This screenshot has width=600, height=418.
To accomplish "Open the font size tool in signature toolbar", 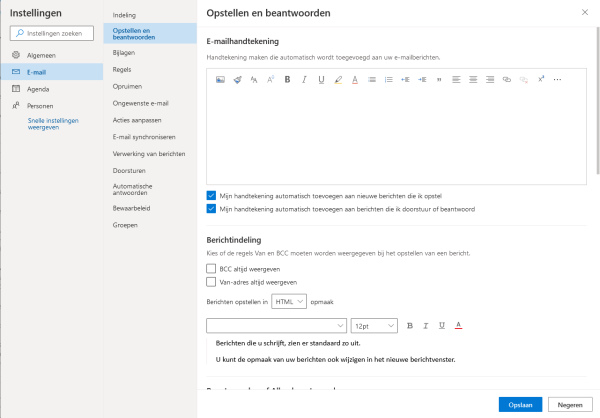I will pos(271,80).
